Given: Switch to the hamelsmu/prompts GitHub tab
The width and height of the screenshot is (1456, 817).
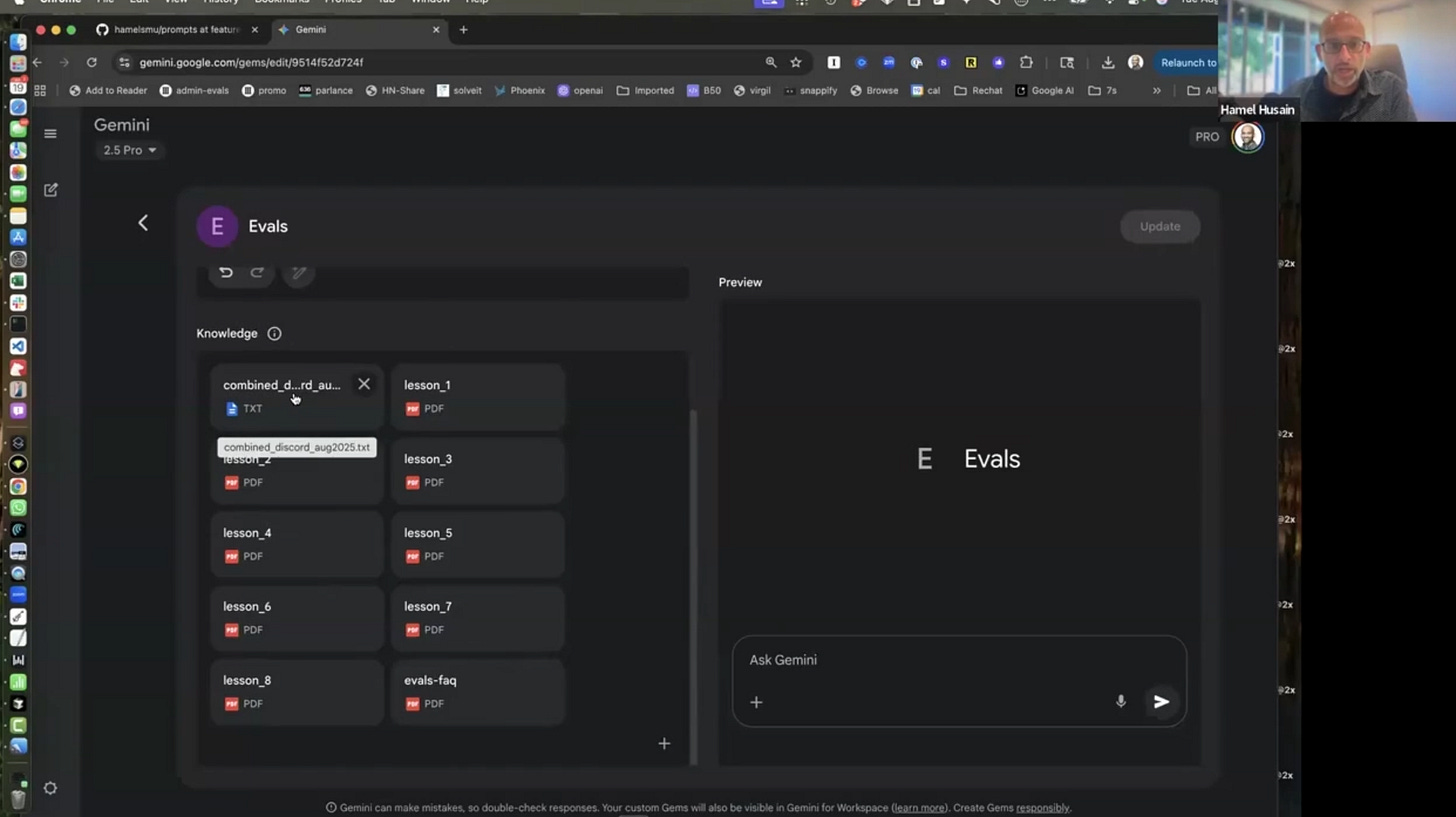Looking at the screenshot, I should tap(177, 30).
